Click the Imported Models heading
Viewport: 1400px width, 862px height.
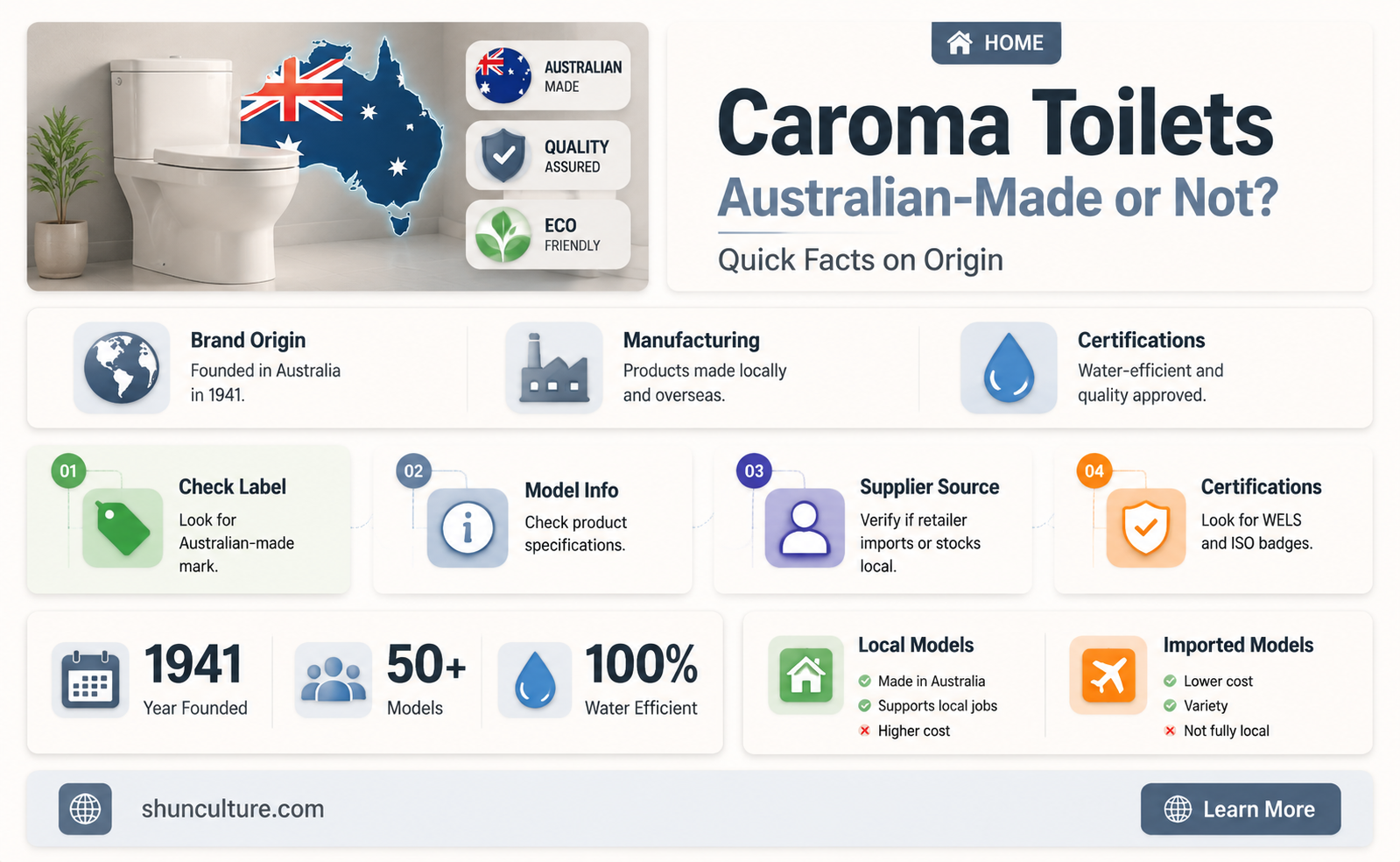coord(1238,645)
